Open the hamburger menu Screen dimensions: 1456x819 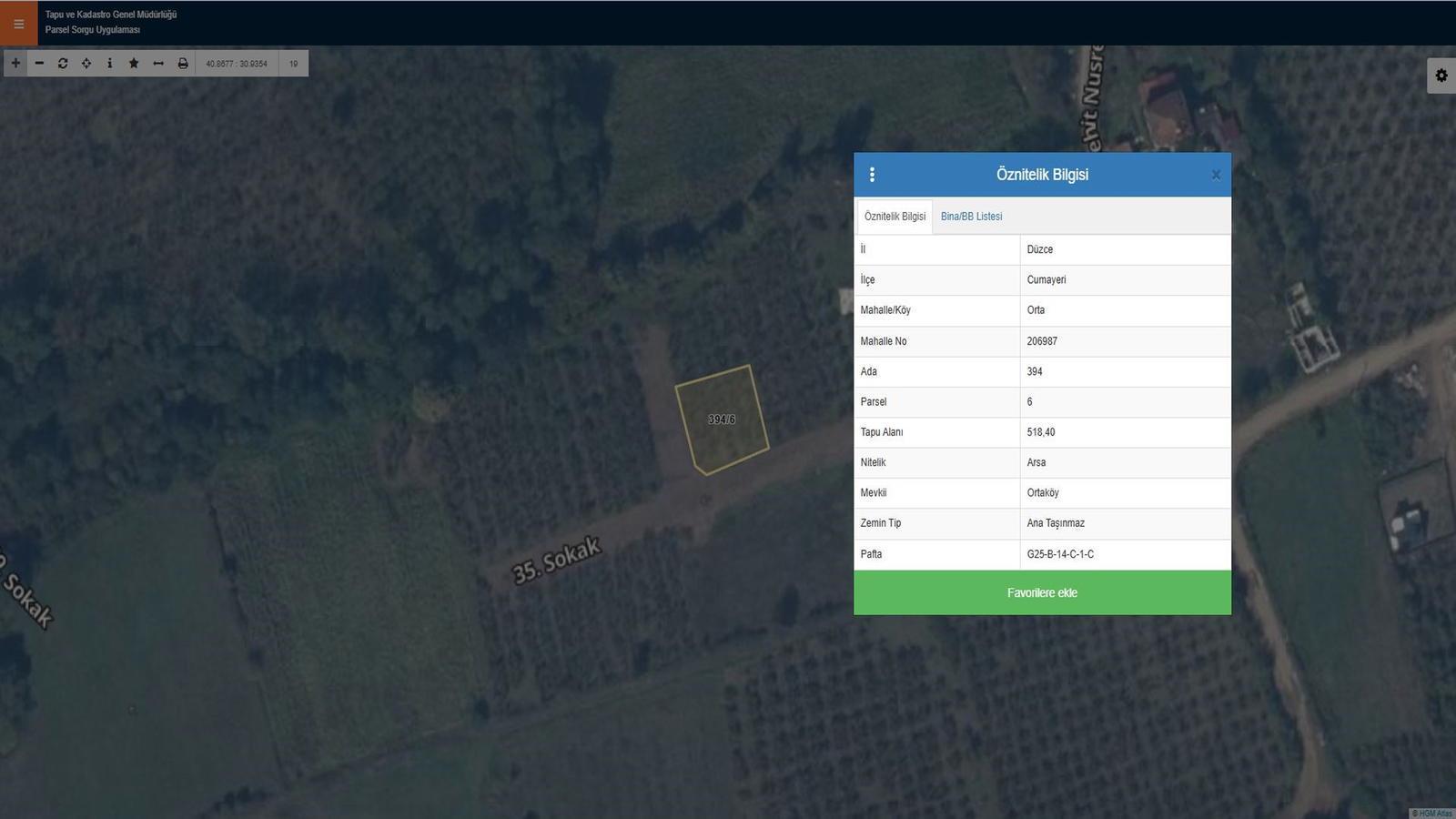[x=18, y=24]
